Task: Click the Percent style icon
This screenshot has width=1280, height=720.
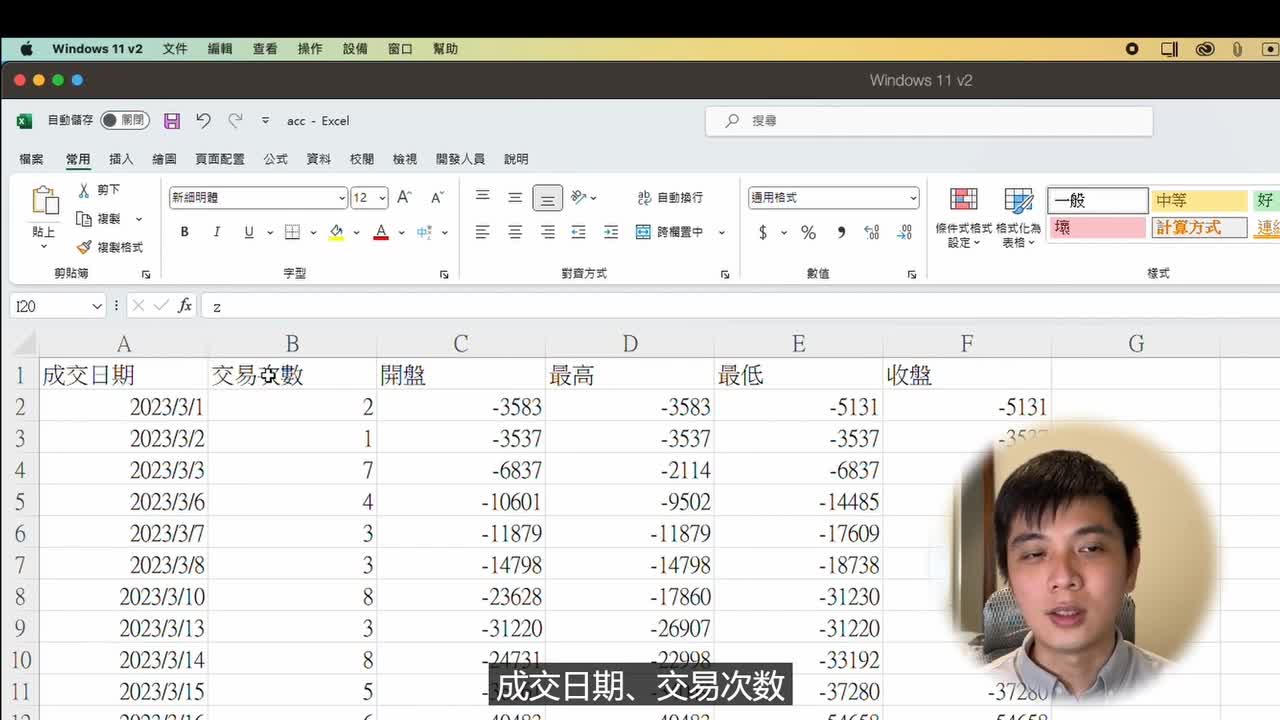Action: pyautogui.click(x=808, y=232)
